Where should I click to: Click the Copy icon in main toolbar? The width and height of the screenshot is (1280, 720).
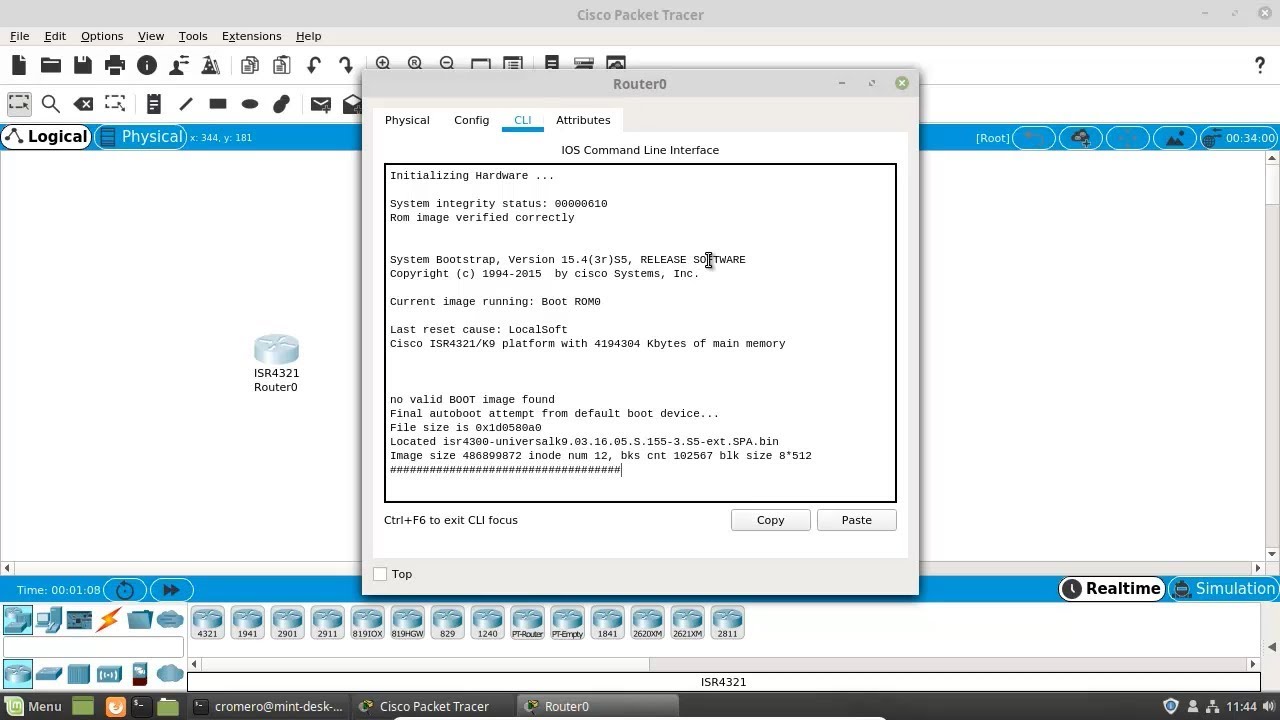pyautogui.click(x=250, y=66)
